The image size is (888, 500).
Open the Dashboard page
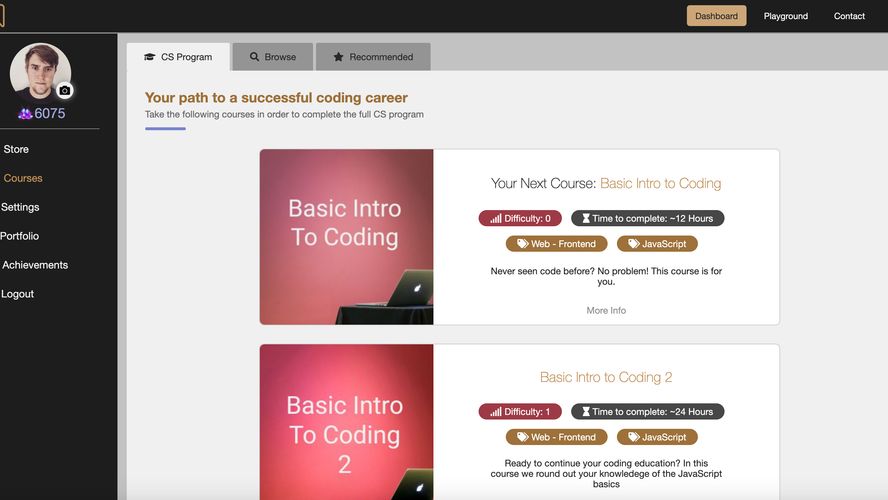pyautogui.click(x=716, y=16)
